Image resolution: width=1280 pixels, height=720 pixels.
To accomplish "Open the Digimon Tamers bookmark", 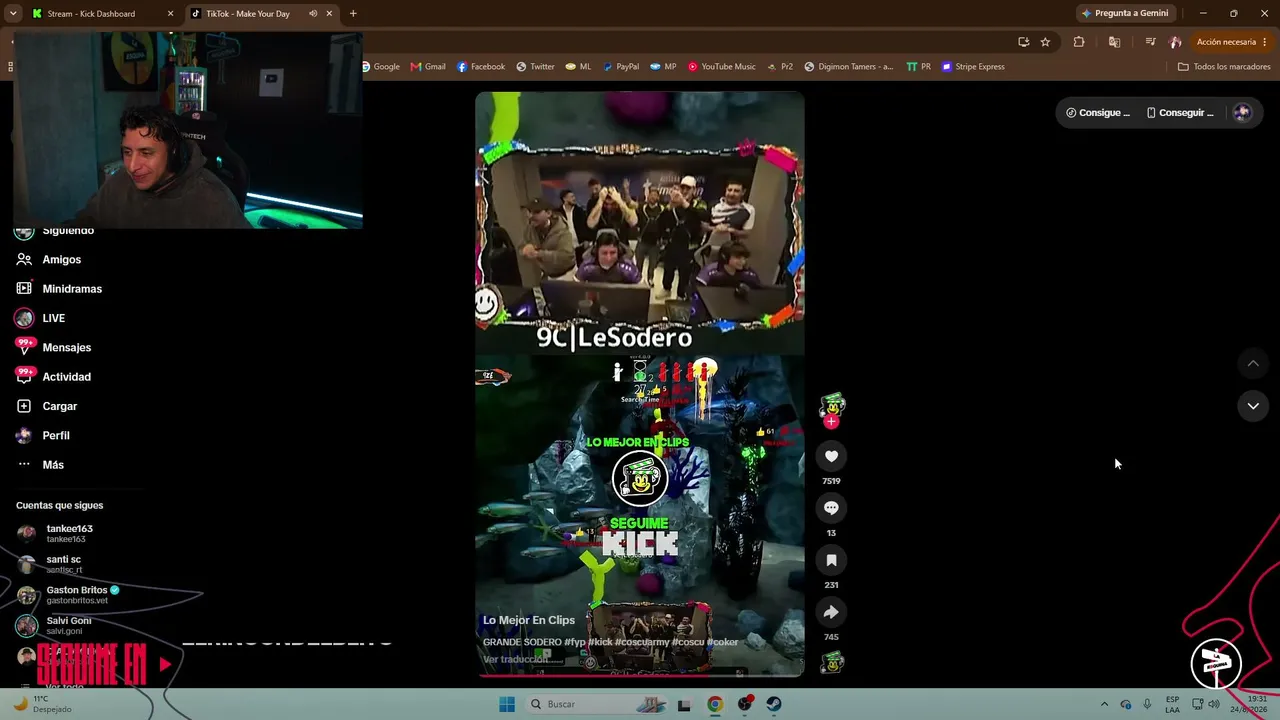I will (x=848, y=67).
